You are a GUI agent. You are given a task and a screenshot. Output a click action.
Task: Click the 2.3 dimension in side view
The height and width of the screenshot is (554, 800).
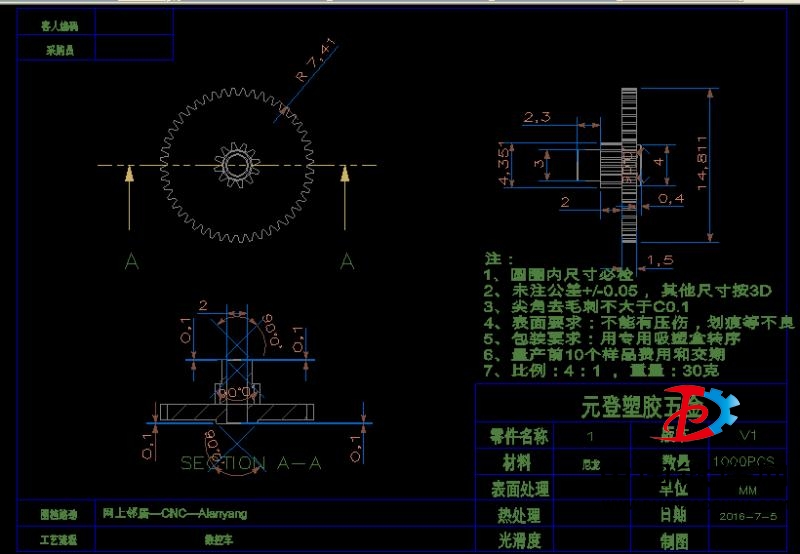pos(537,117)
